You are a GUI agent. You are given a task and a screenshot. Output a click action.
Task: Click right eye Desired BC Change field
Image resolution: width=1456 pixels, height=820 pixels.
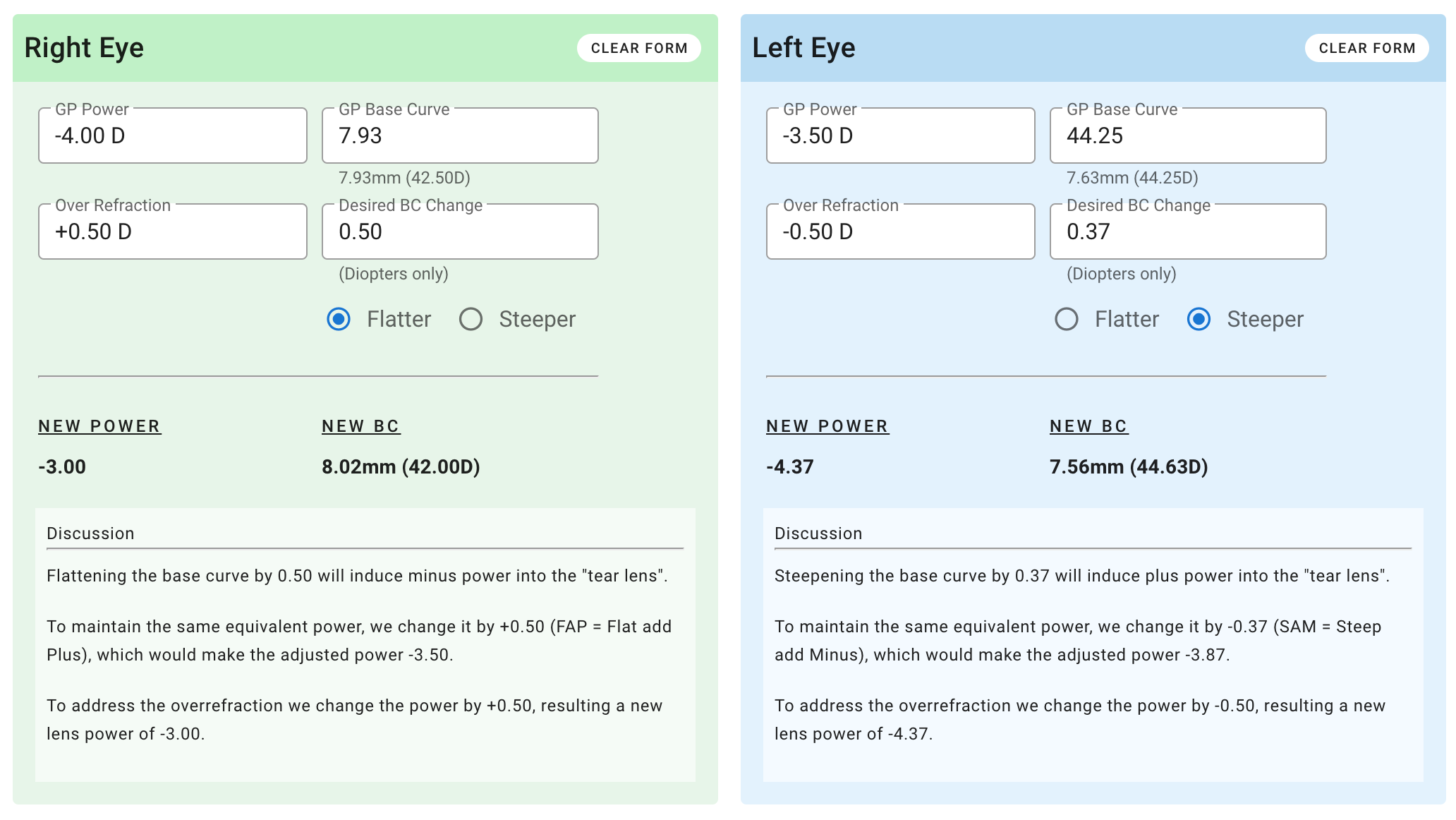pyautogui.click(x=460, y=231)
